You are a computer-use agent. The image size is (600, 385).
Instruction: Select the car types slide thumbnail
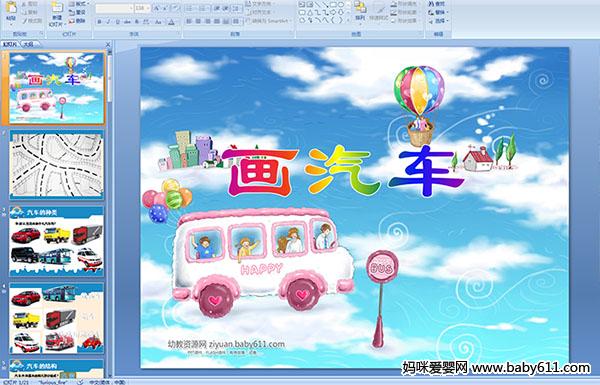(57, 241)
